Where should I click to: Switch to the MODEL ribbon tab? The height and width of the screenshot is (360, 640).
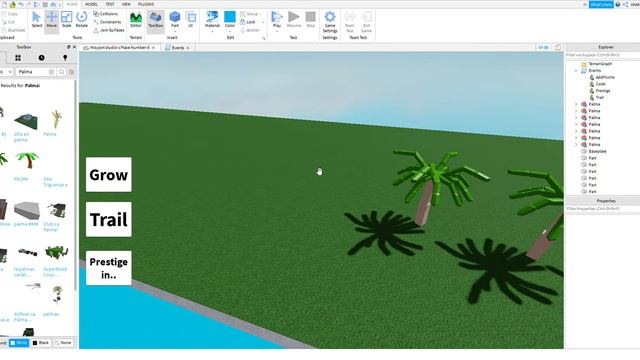(x=91, y=4)
